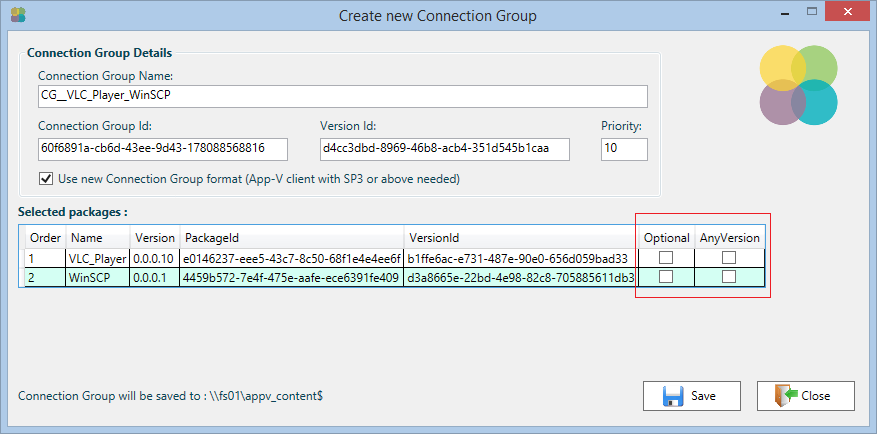Click the door Close icon
The width and height of the screenshot is (877, 434).
[785, 395]
